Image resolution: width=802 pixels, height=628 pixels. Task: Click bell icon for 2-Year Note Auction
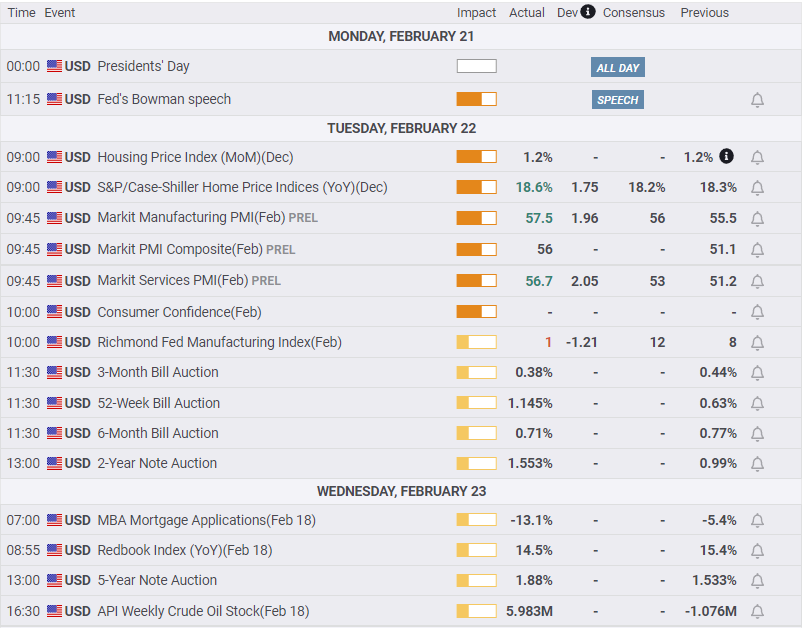tap(757, 464)
